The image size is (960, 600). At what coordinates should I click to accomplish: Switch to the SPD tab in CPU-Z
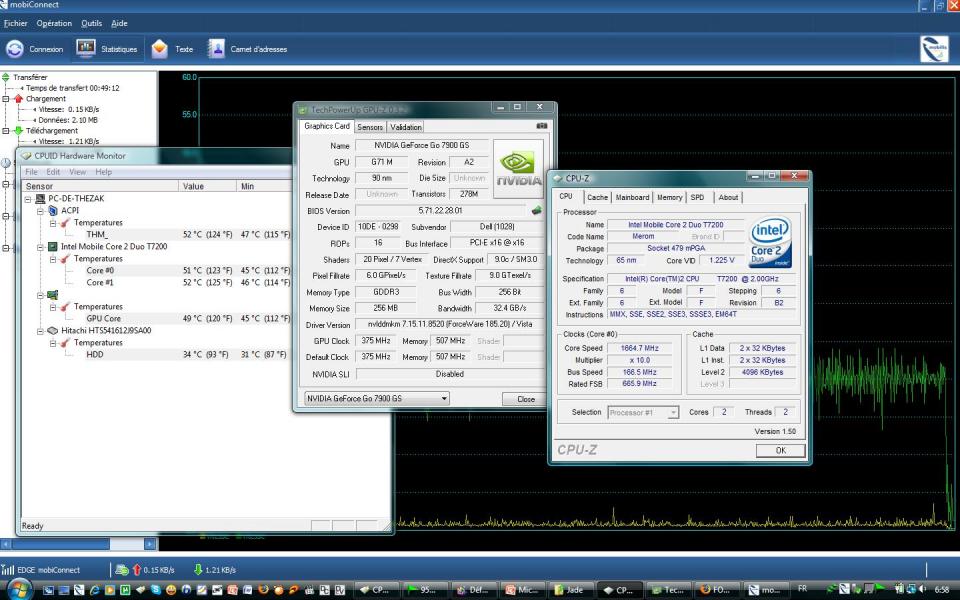tap(697, 197)
